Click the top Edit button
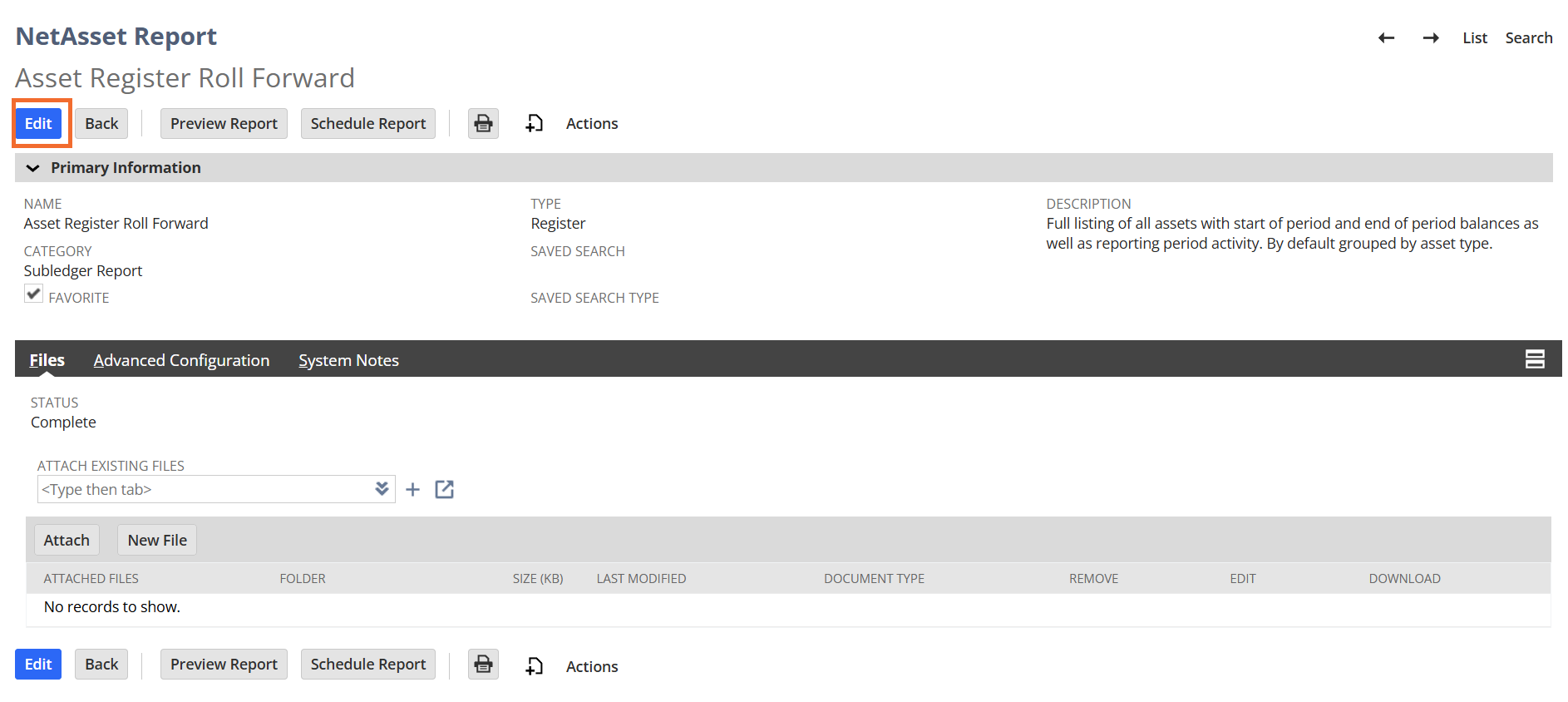The height and width of the screenshot is (702, 1568). 38,124
